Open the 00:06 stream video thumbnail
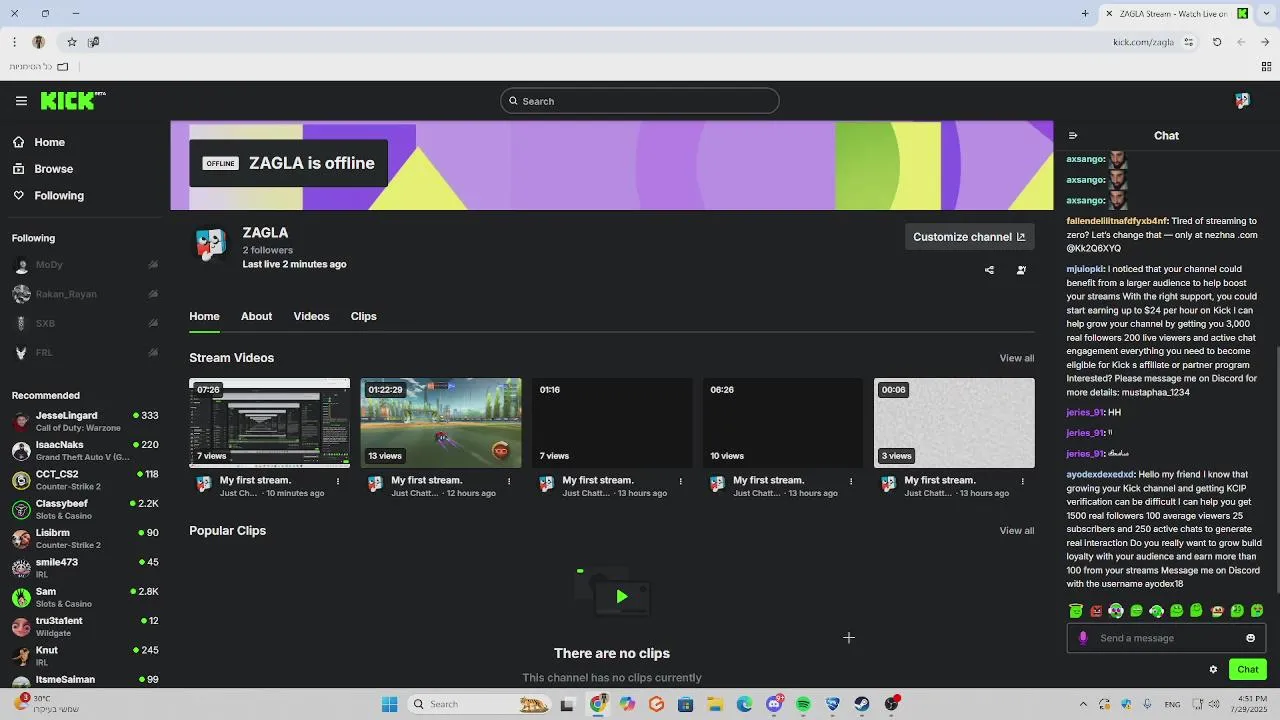 pos(954,423)
